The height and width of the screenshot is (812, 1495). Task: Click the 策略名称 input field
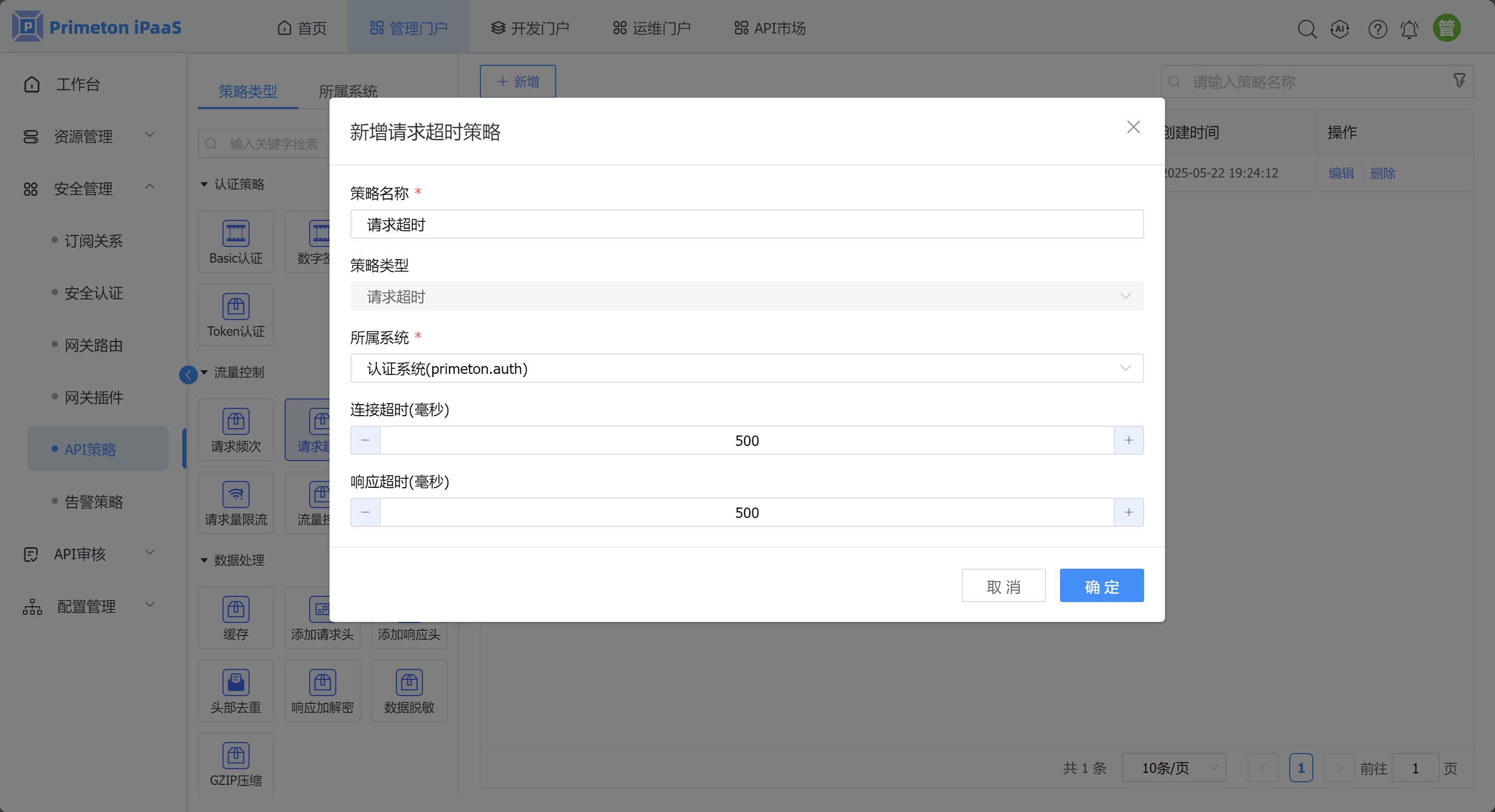(746, 225)
